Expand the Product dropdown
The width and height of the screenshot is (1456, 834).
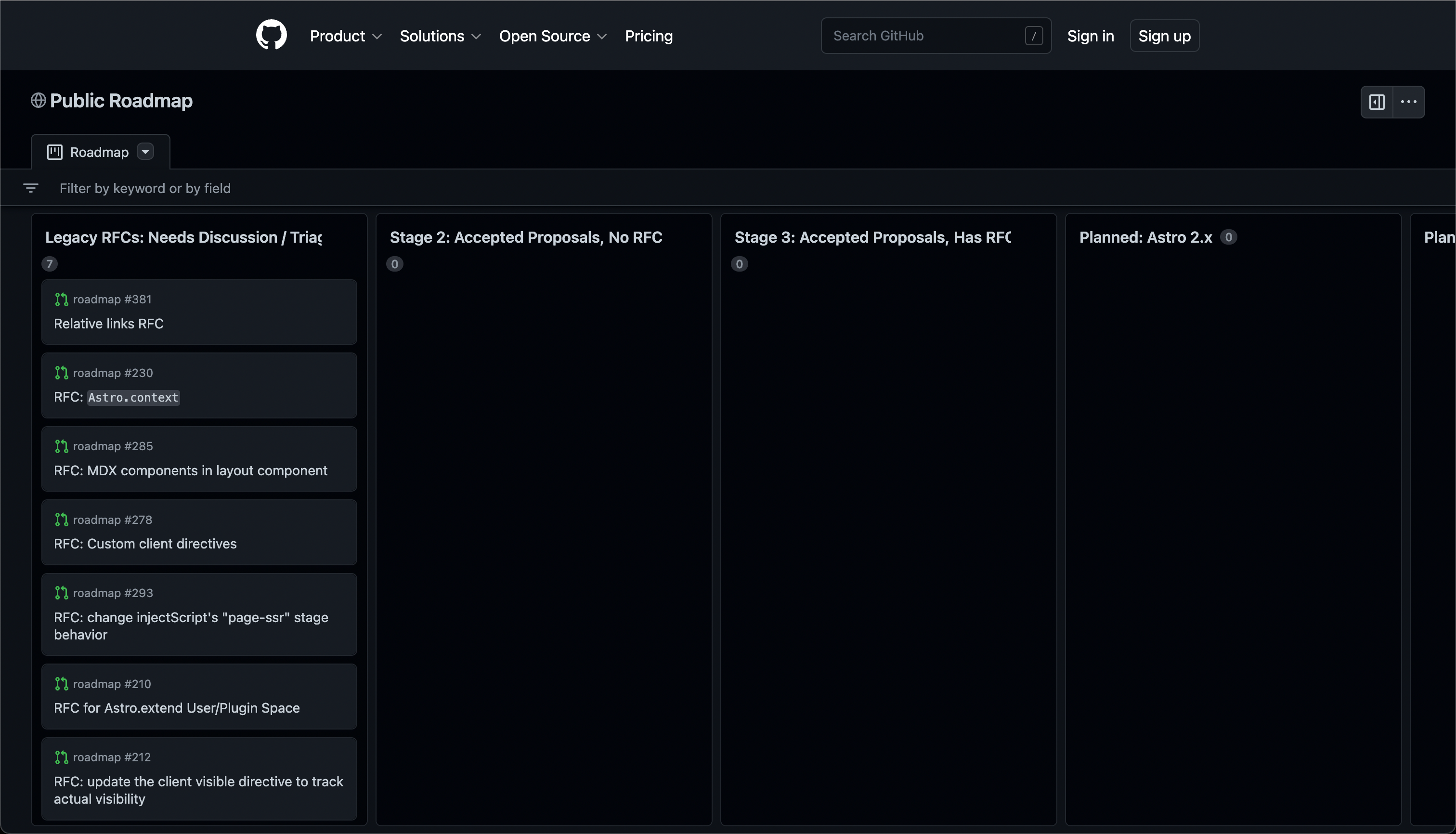tap(345, 36)
